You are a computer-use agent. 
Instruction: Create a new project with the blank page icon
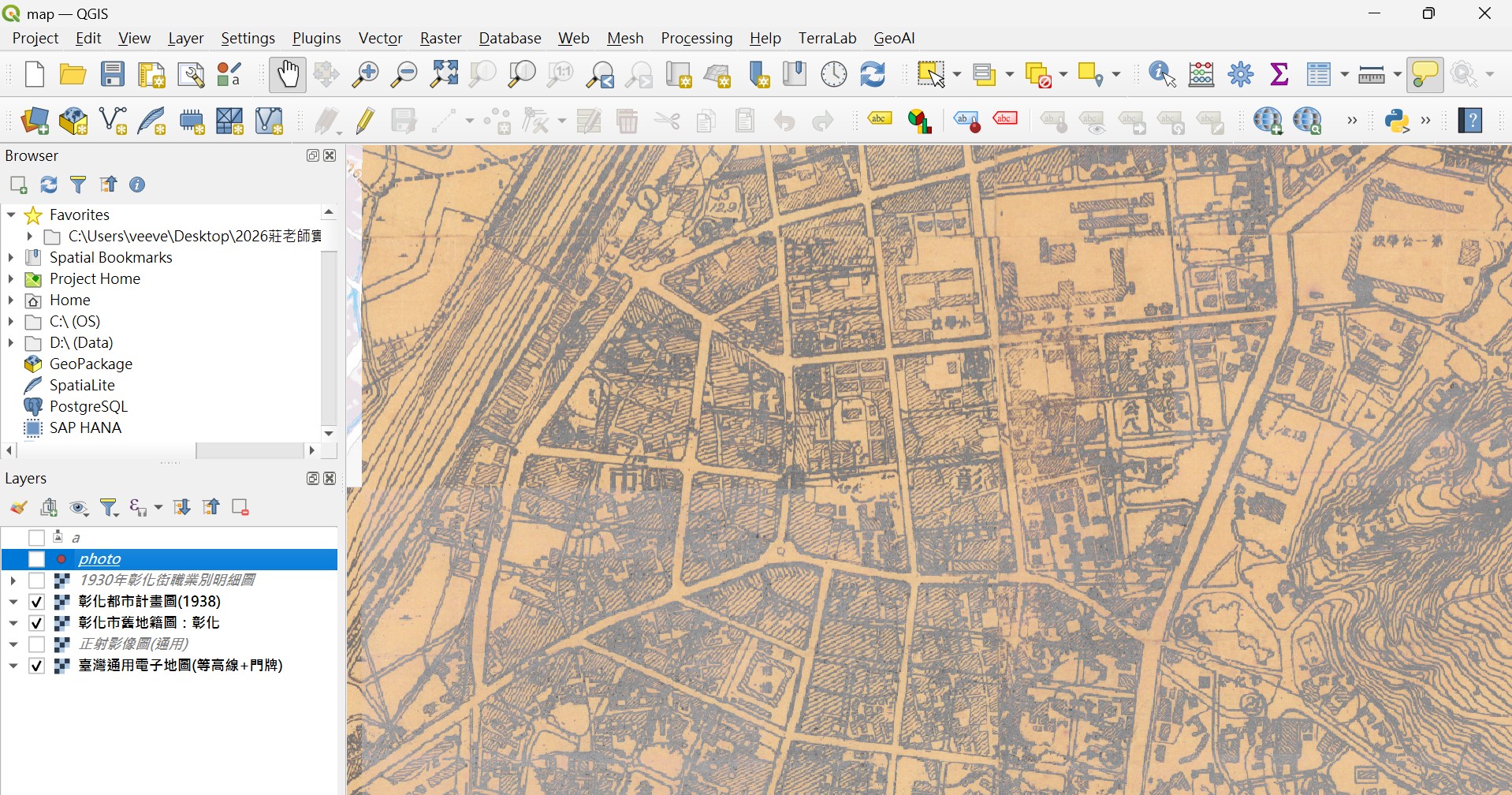[x=34, y=74]
